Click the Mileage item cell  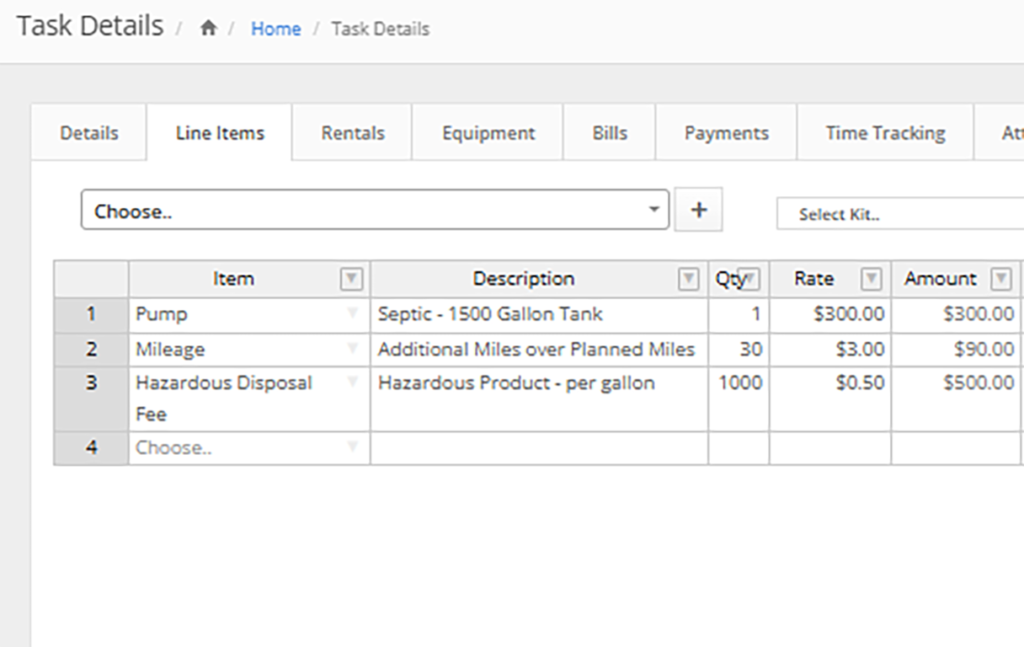coord(249,349)
